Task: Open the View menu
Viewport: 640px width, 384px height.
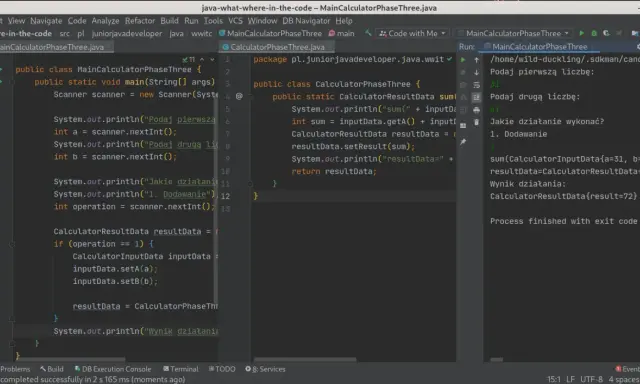Action: tap(16, 20)
